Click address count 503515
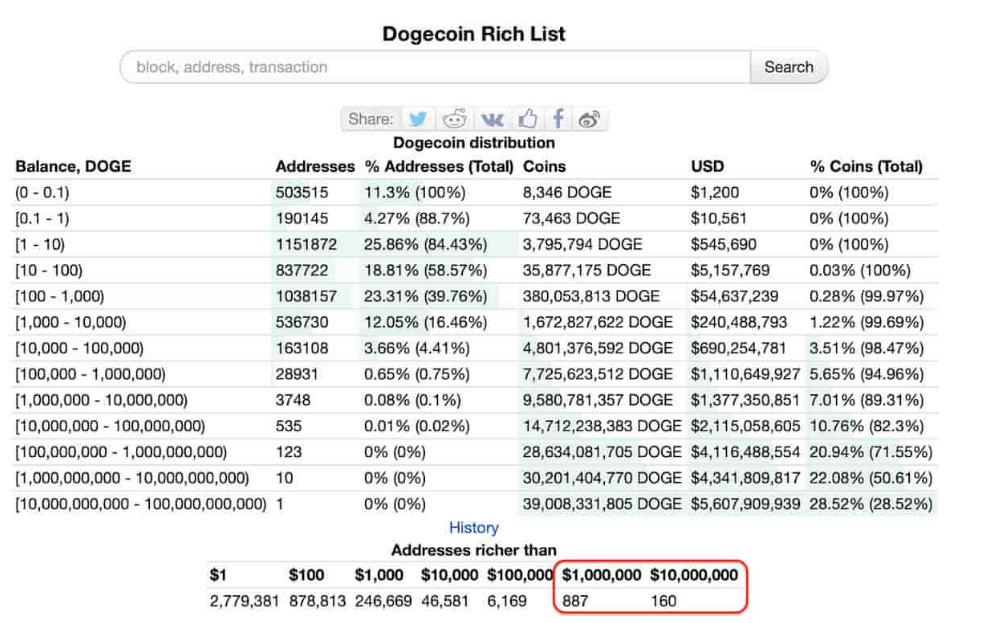The height and width of the screenshot is (623, 984). click(302, 193)
